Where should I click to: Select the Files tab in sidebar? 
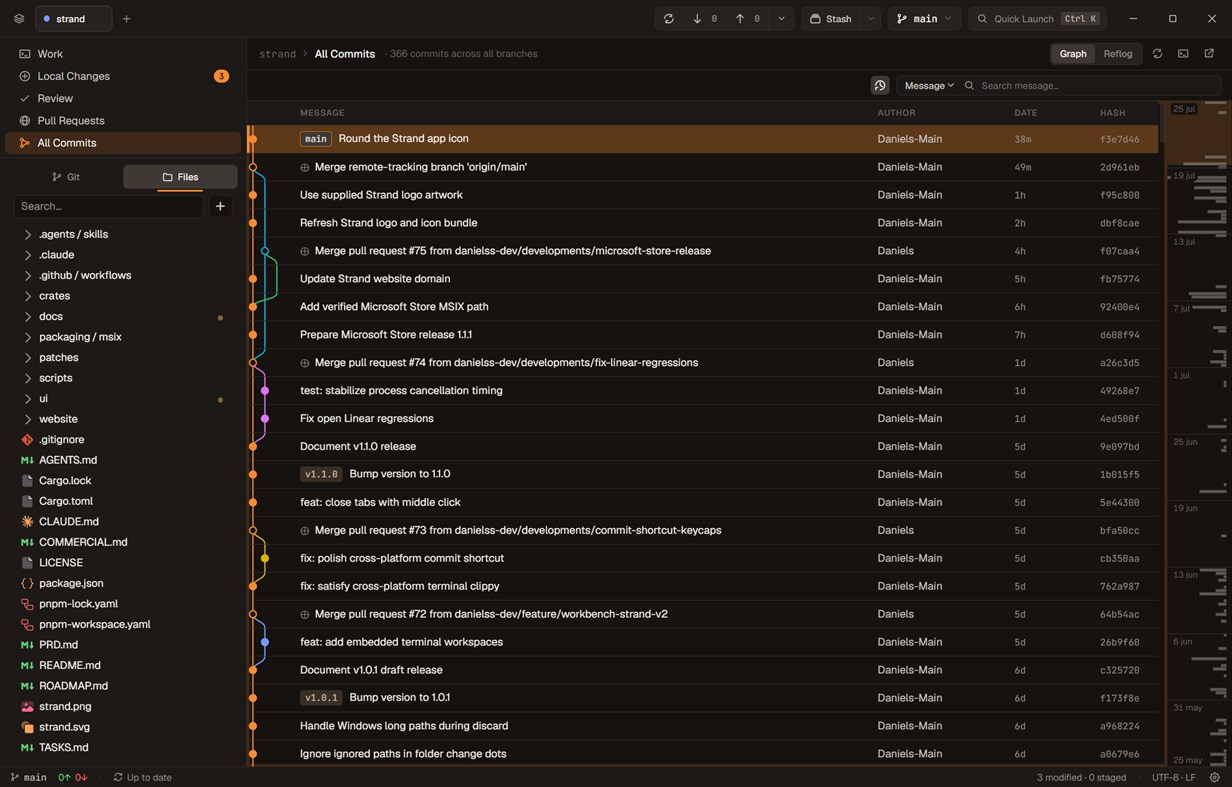[180, 177]
